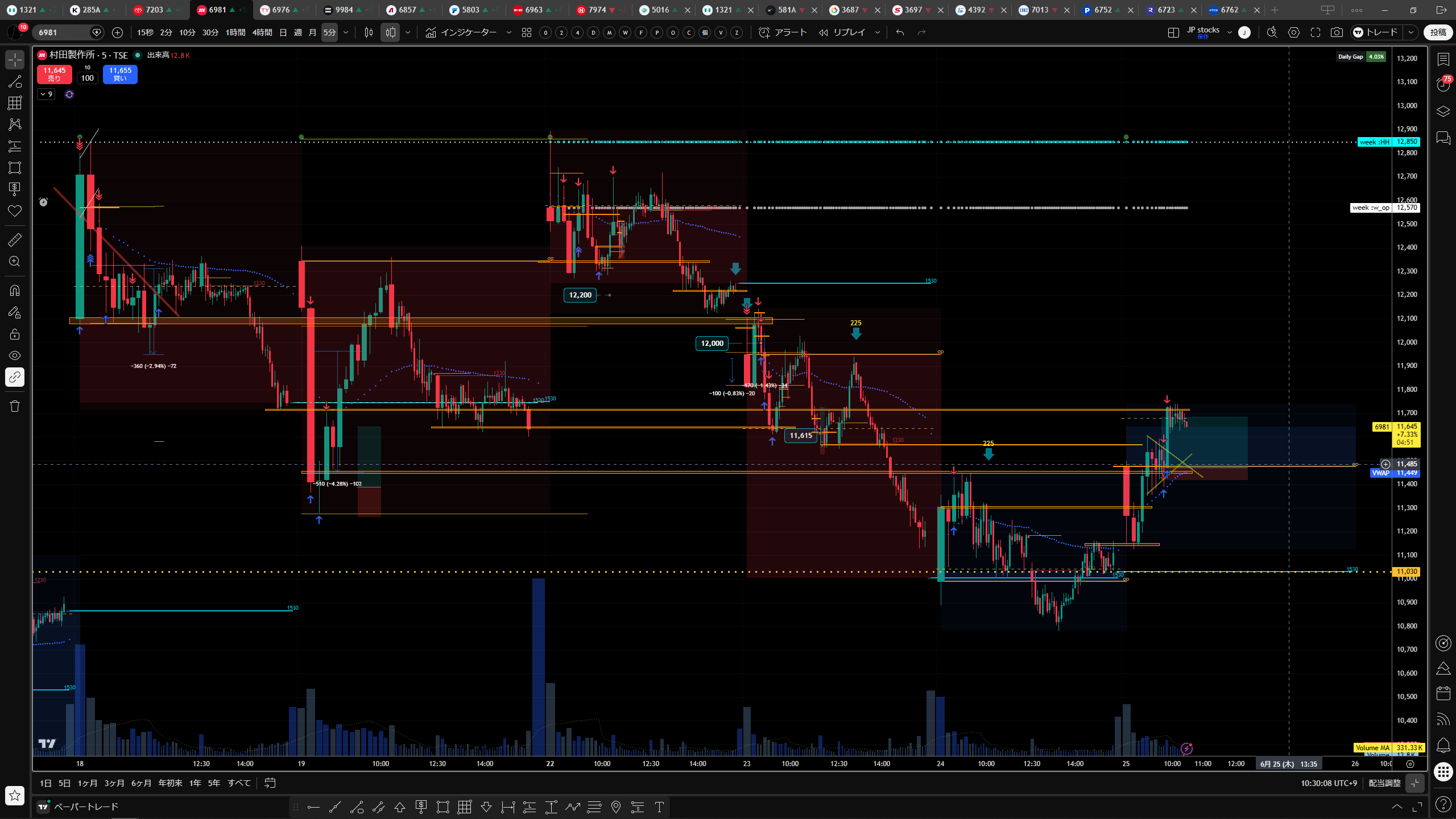
Task: Open the alert bell in right sidebar
Action: [1443, 745]
